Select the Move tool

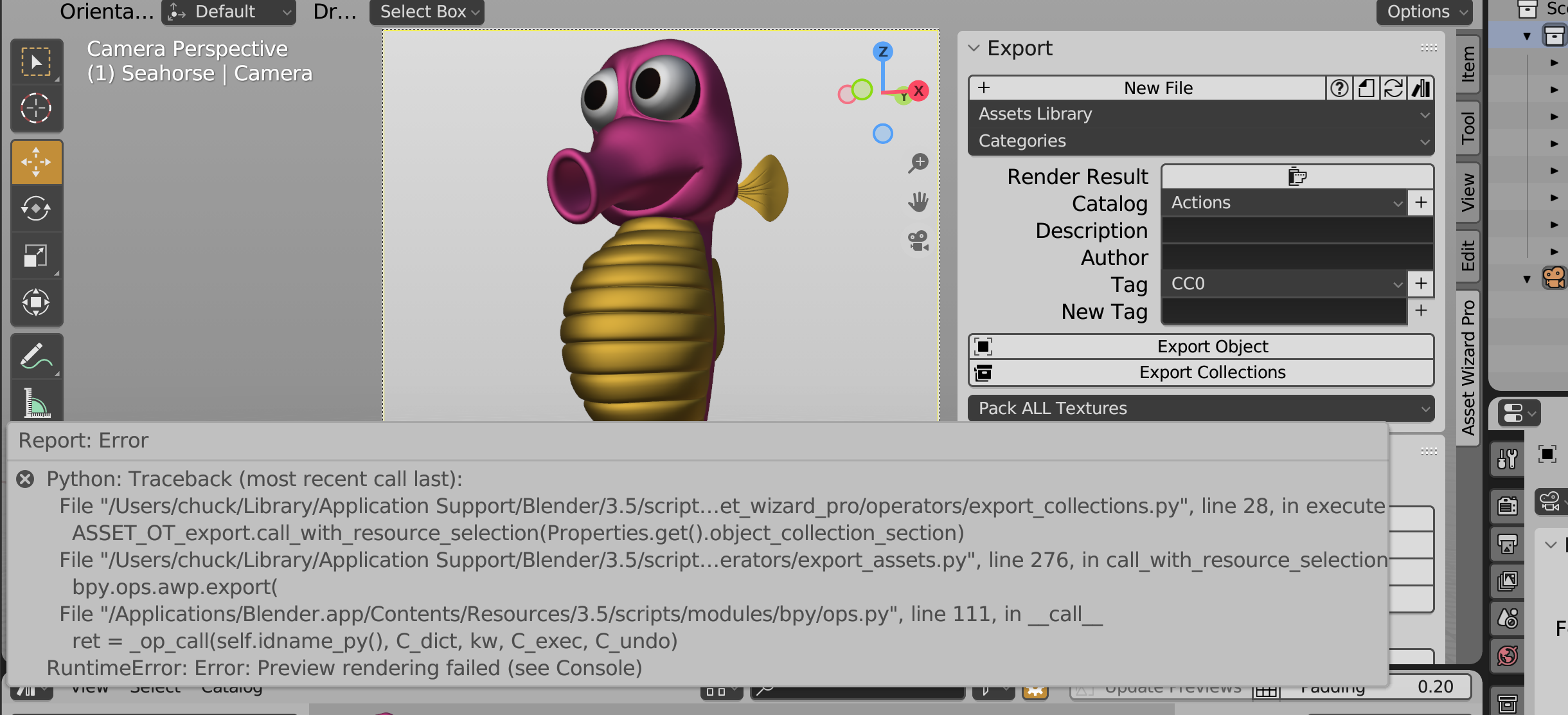click(36, 162)
